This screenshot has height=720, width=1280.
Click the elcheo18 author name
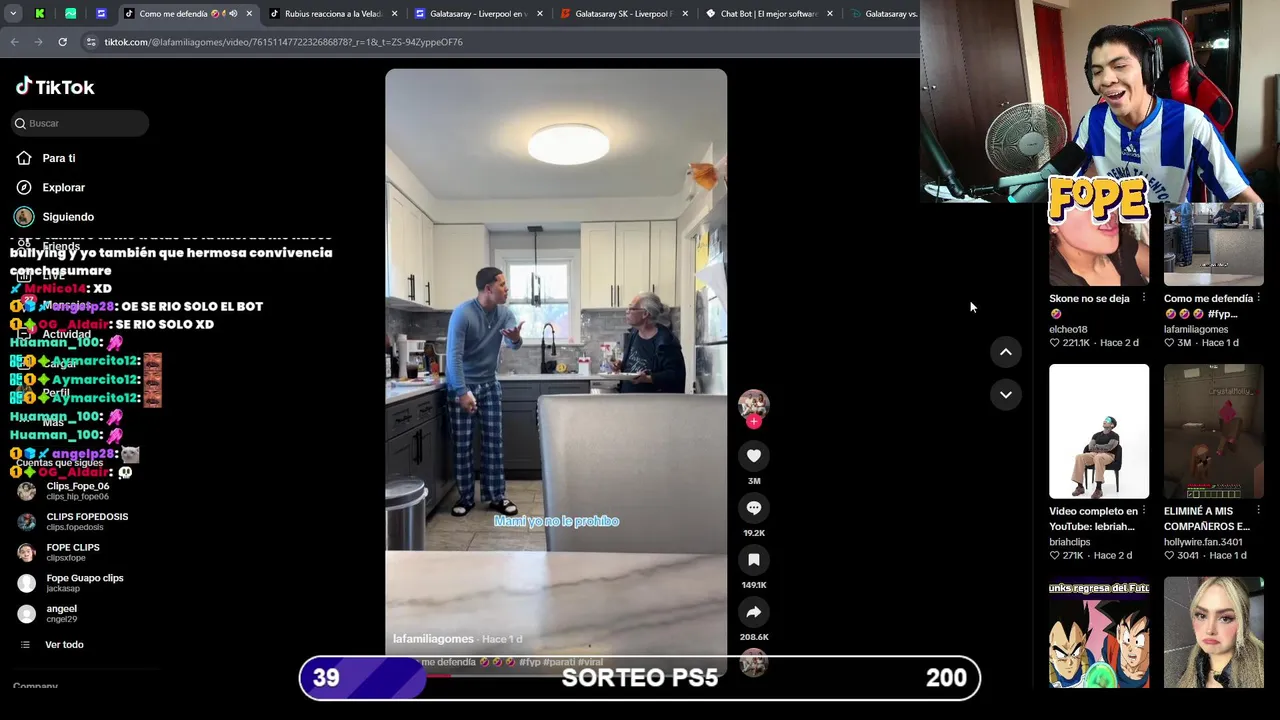point(1068,329)
